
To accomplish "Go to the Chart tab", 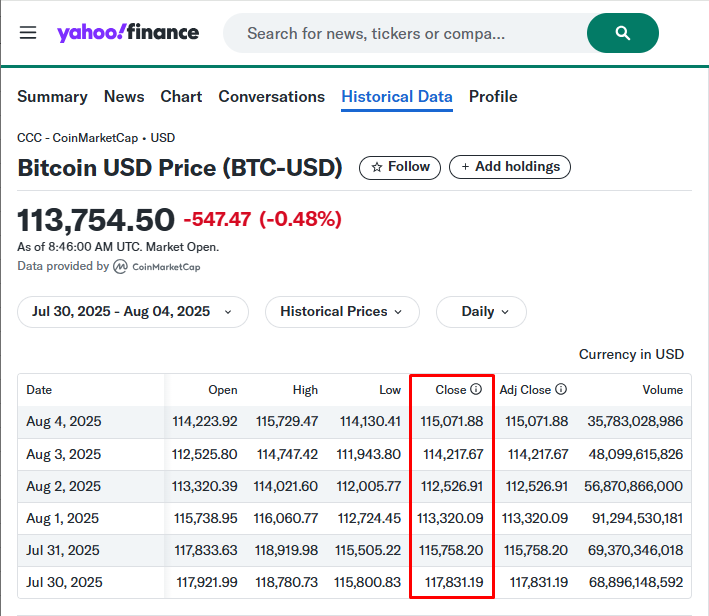I will click(181, 97).
